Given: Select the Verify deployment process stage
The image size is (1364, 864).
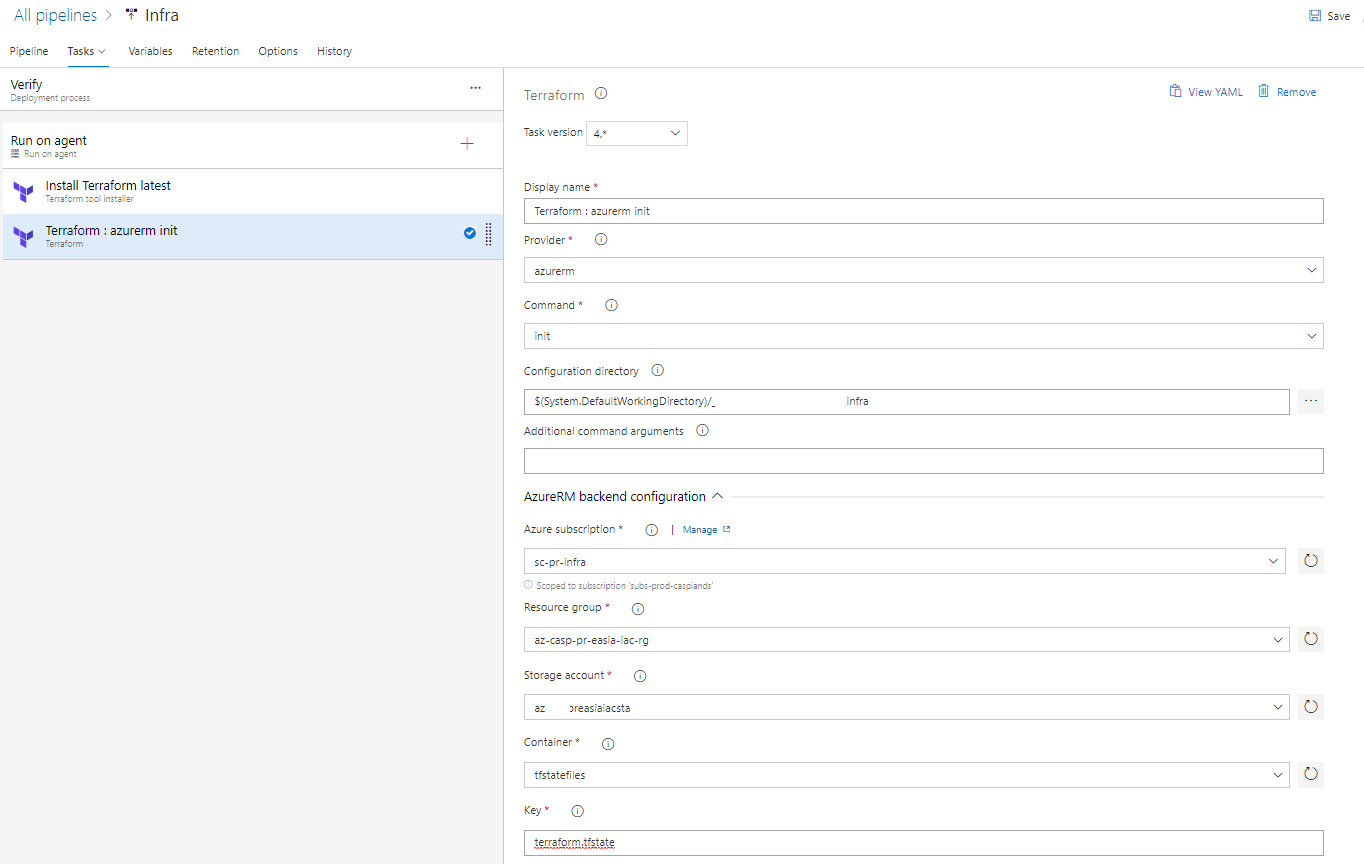Looking at the screenshot, I should (x=251, y=90).
